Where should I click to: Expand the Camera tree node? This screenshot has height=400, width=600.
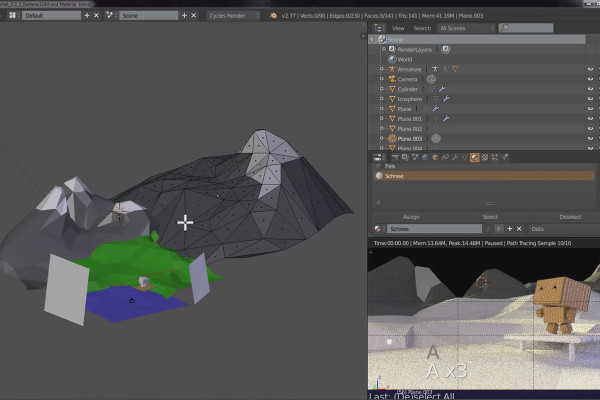point(382,79)
